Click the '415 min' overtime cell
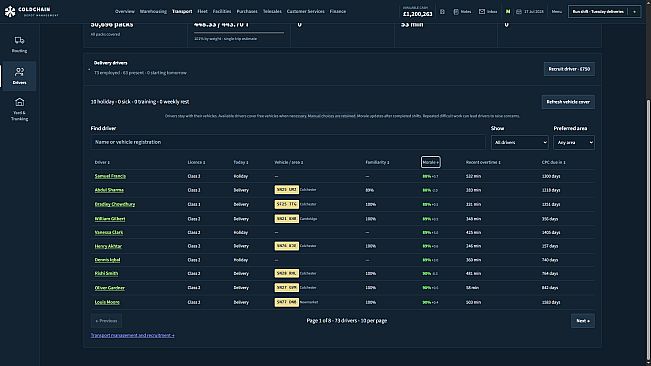This screenshot has height=366, width=651. 473,232
